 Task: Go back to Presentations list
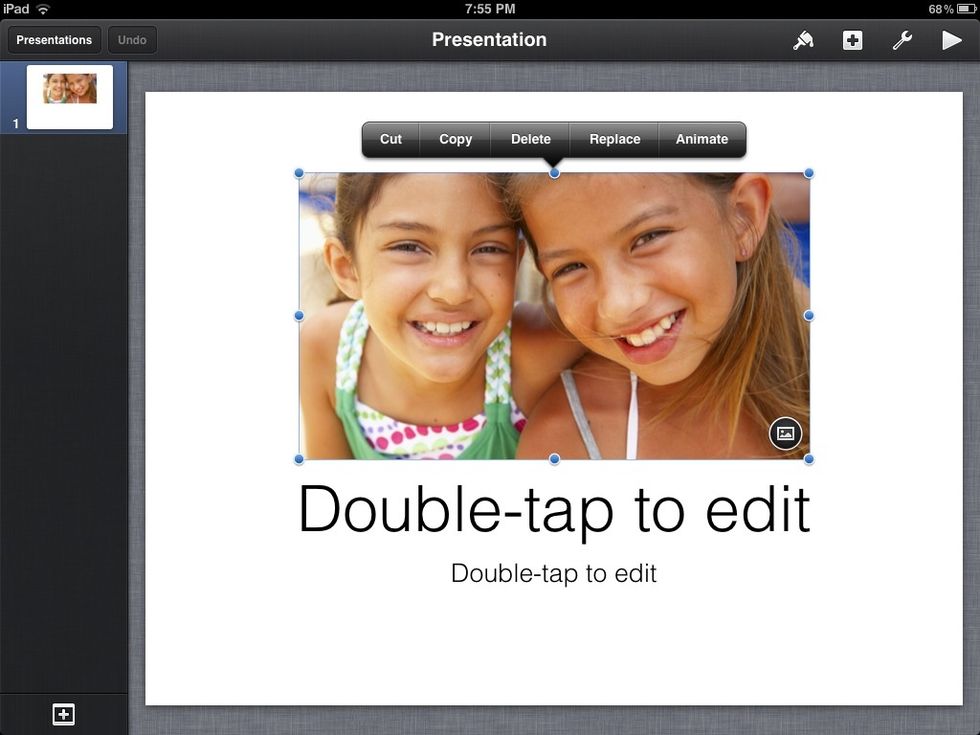(x=54, y=40)
